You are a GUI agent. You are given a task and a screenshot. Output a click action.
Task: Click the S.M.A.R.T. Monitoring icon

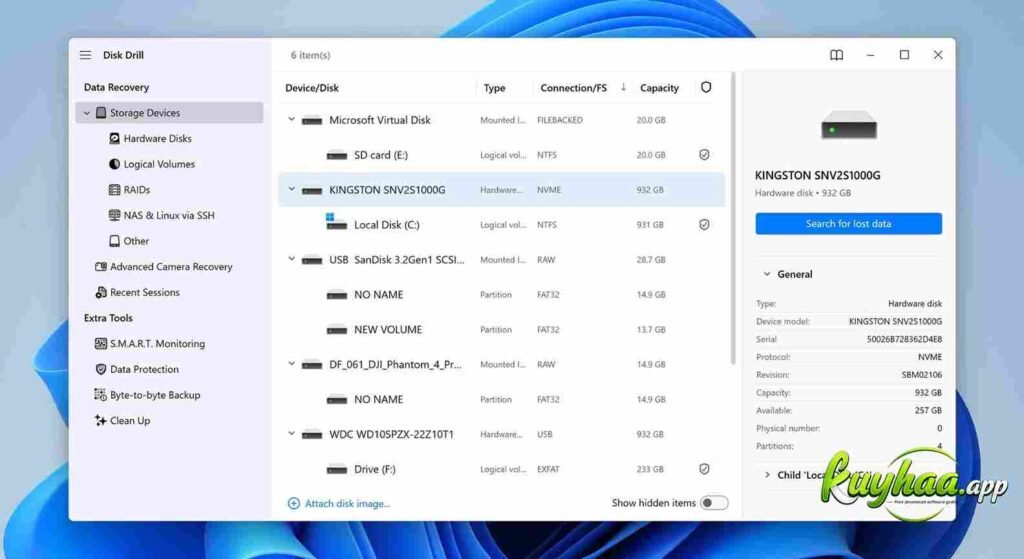point(101,343)
